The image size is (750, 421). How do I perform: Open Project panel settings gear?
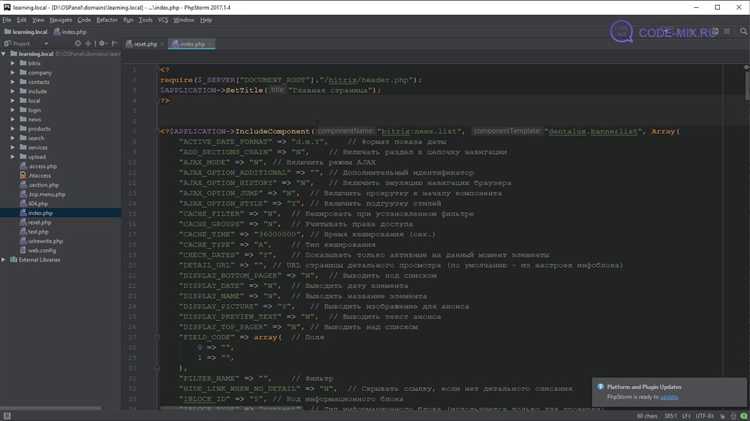click(102, 44)
